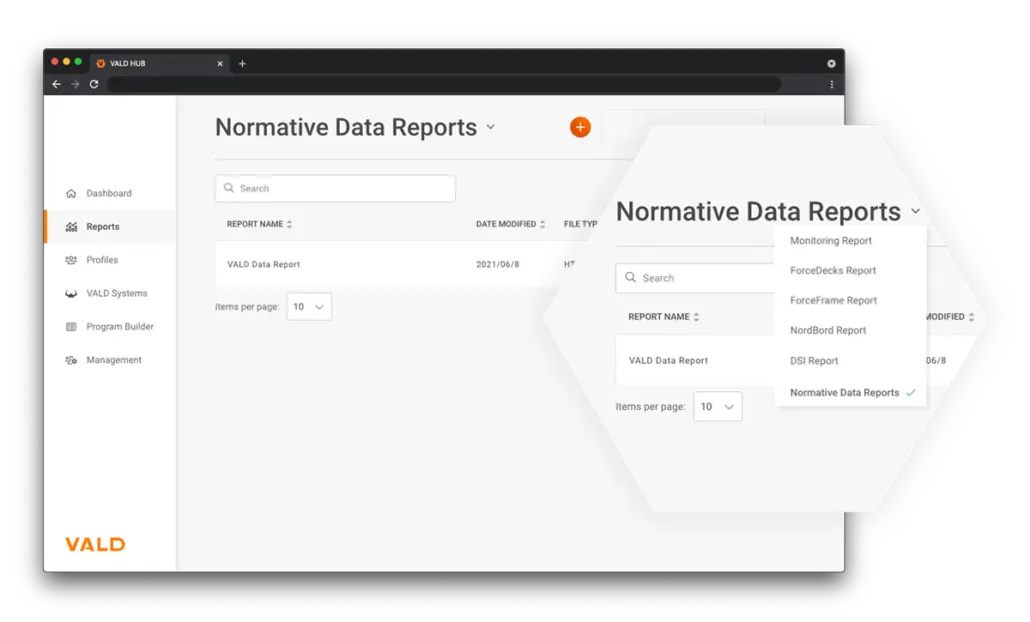
Task: Click the Management icon in sidebar
Action: click(x=71, y=360)
